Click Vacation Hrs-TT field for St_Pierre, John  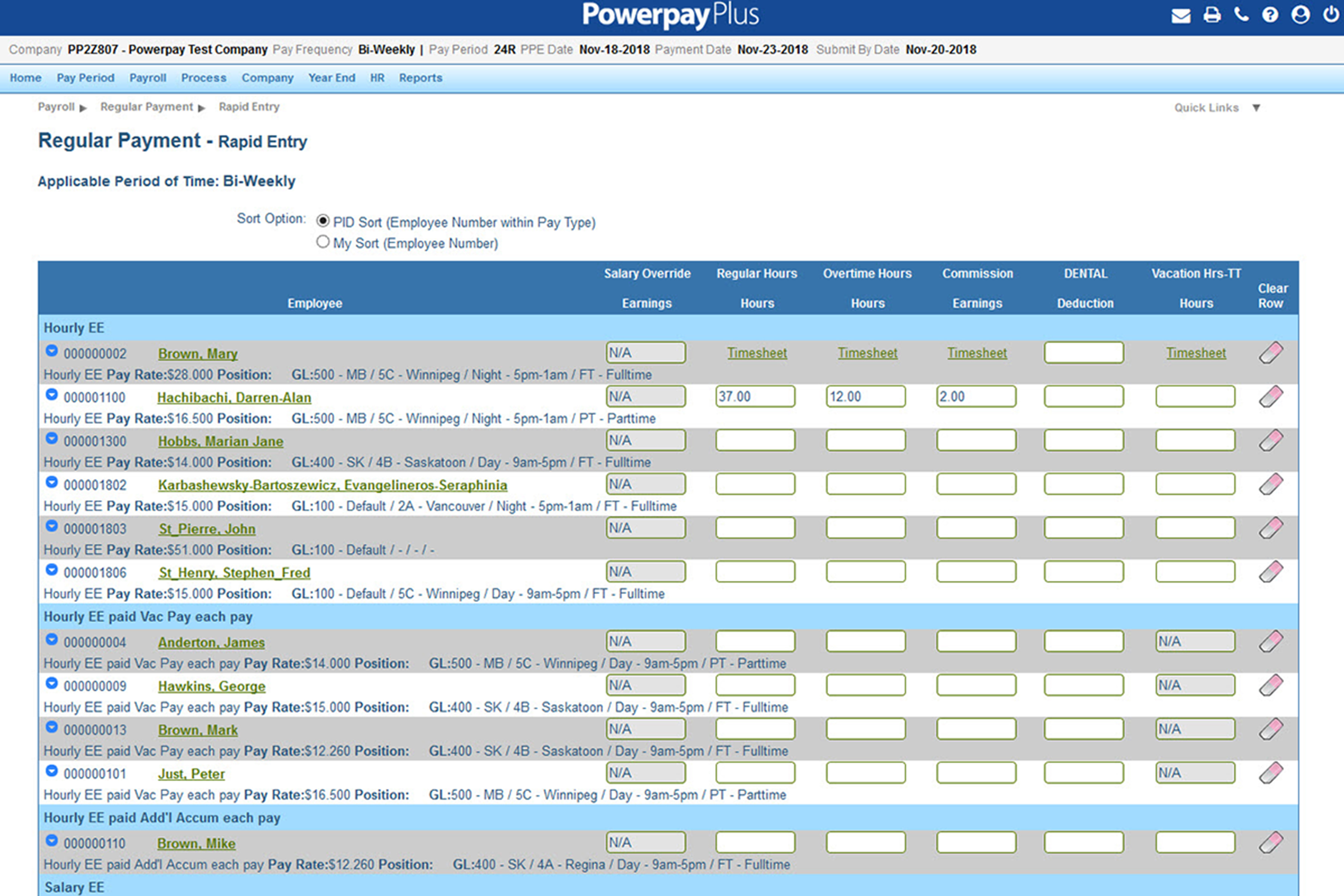click(1195, 528)
